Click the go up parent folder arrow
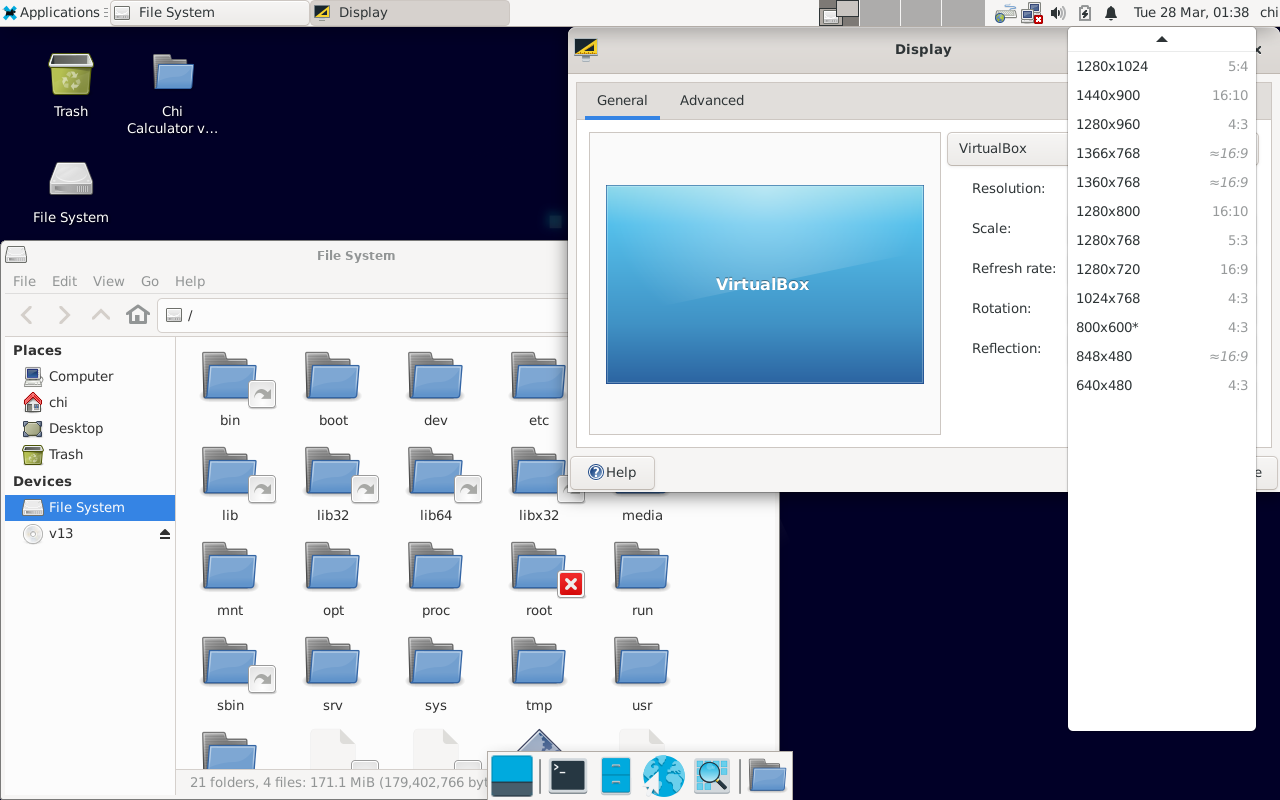The height and width of the screenshot is (800, 1280). coord(101,315)
